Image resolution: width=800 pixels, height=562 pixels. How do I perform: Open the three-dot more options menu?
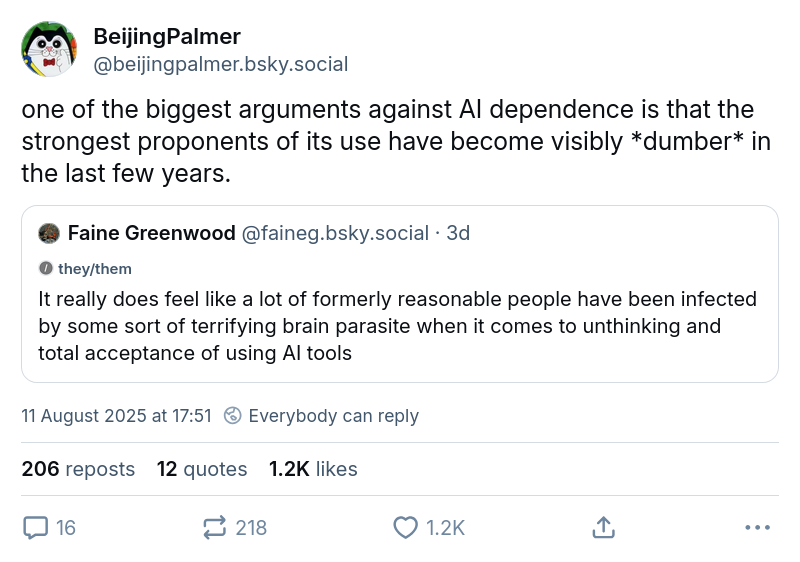(757, 527)
